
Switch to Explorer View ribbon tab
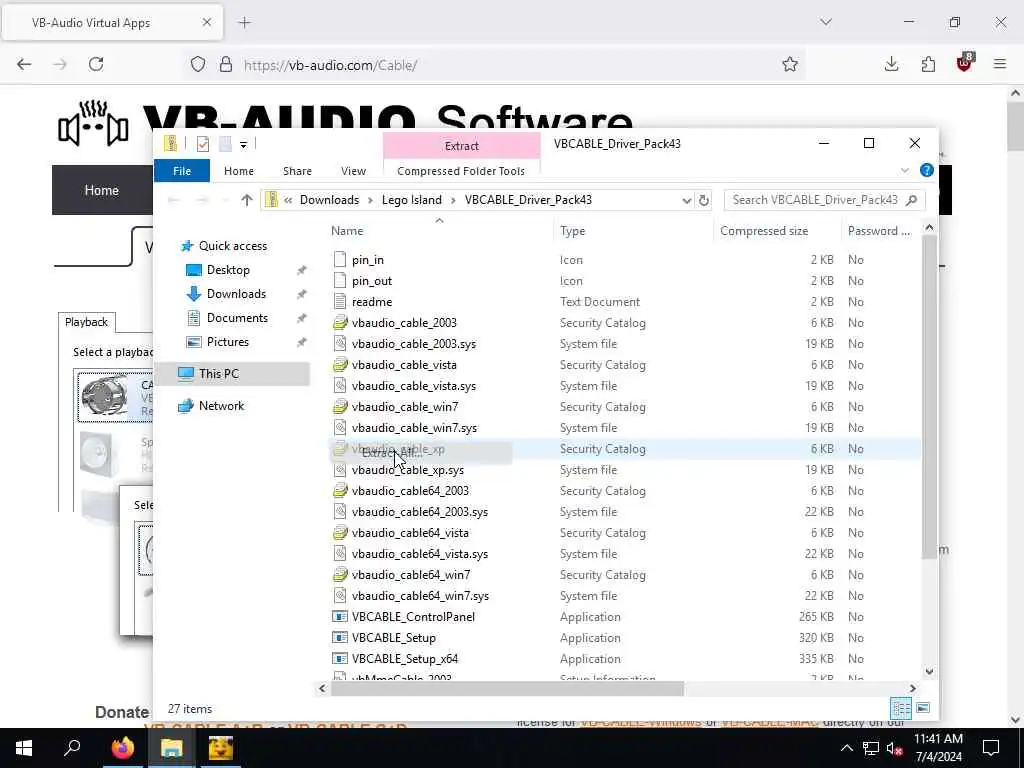point(353,171)
